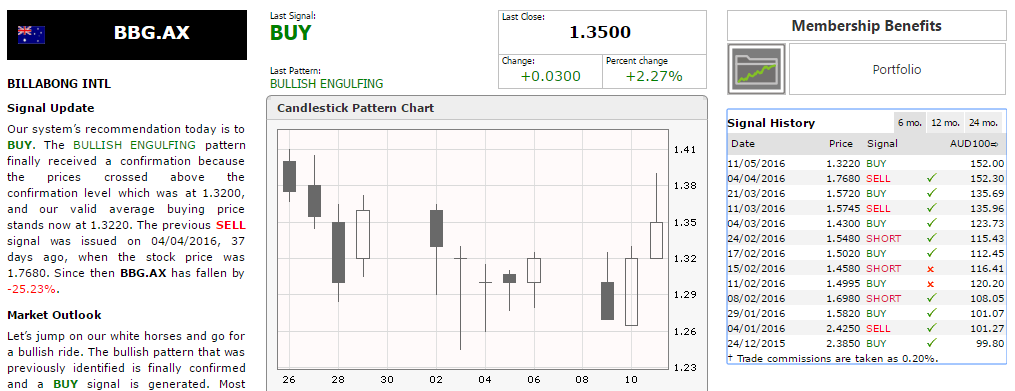Click the BBG.AX ticker banner
The height and width of the screenshot is (391, 1015).
pos(127,34)
